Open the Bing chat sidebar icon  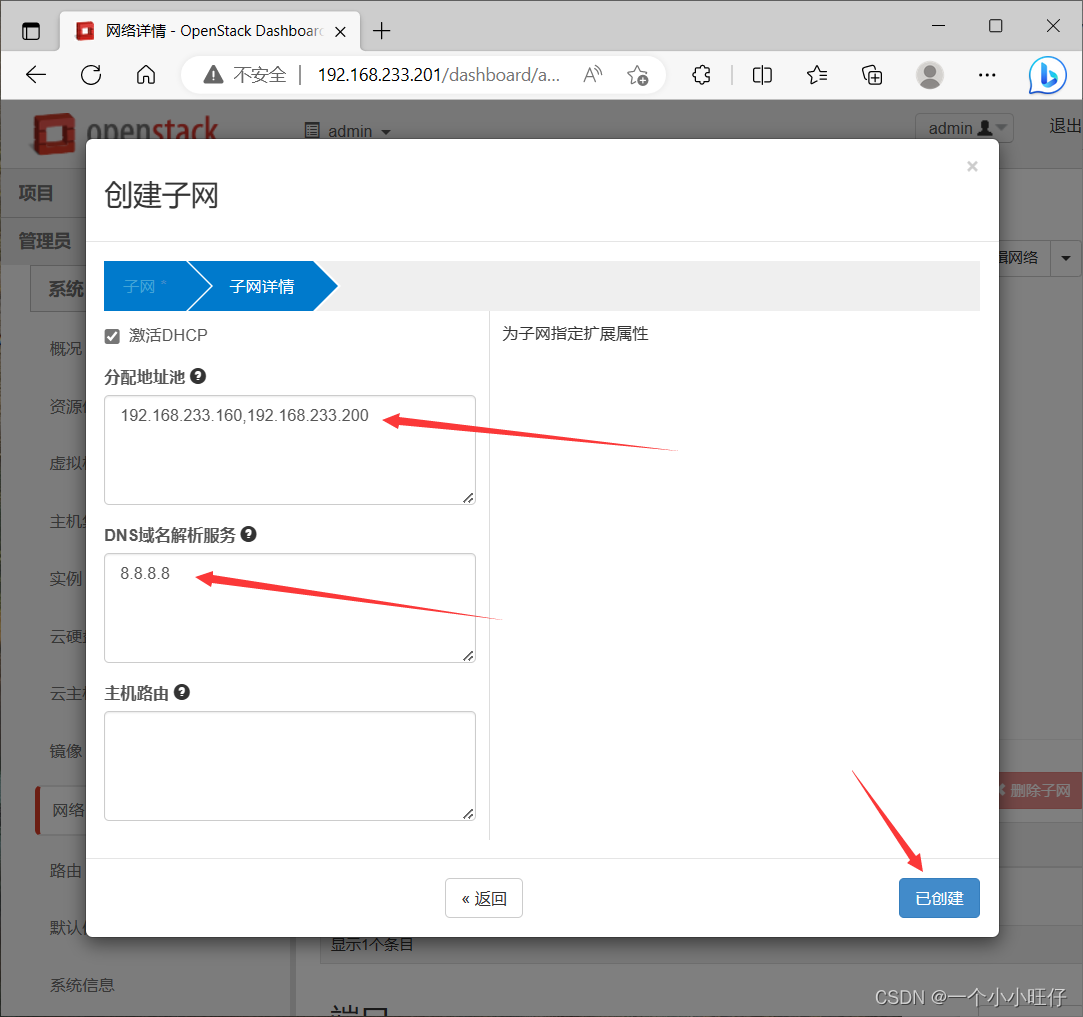click(1047, 75)
